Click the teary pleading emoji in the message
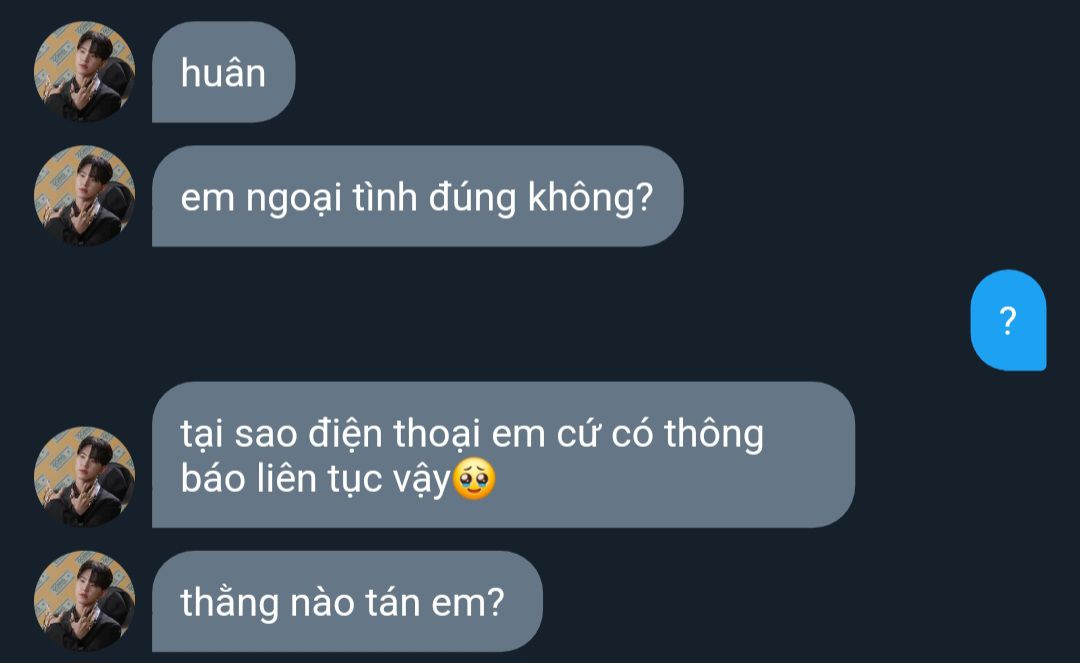Image resolution: width=1080 pixels, height=663 pixels. tap(473, 479)
